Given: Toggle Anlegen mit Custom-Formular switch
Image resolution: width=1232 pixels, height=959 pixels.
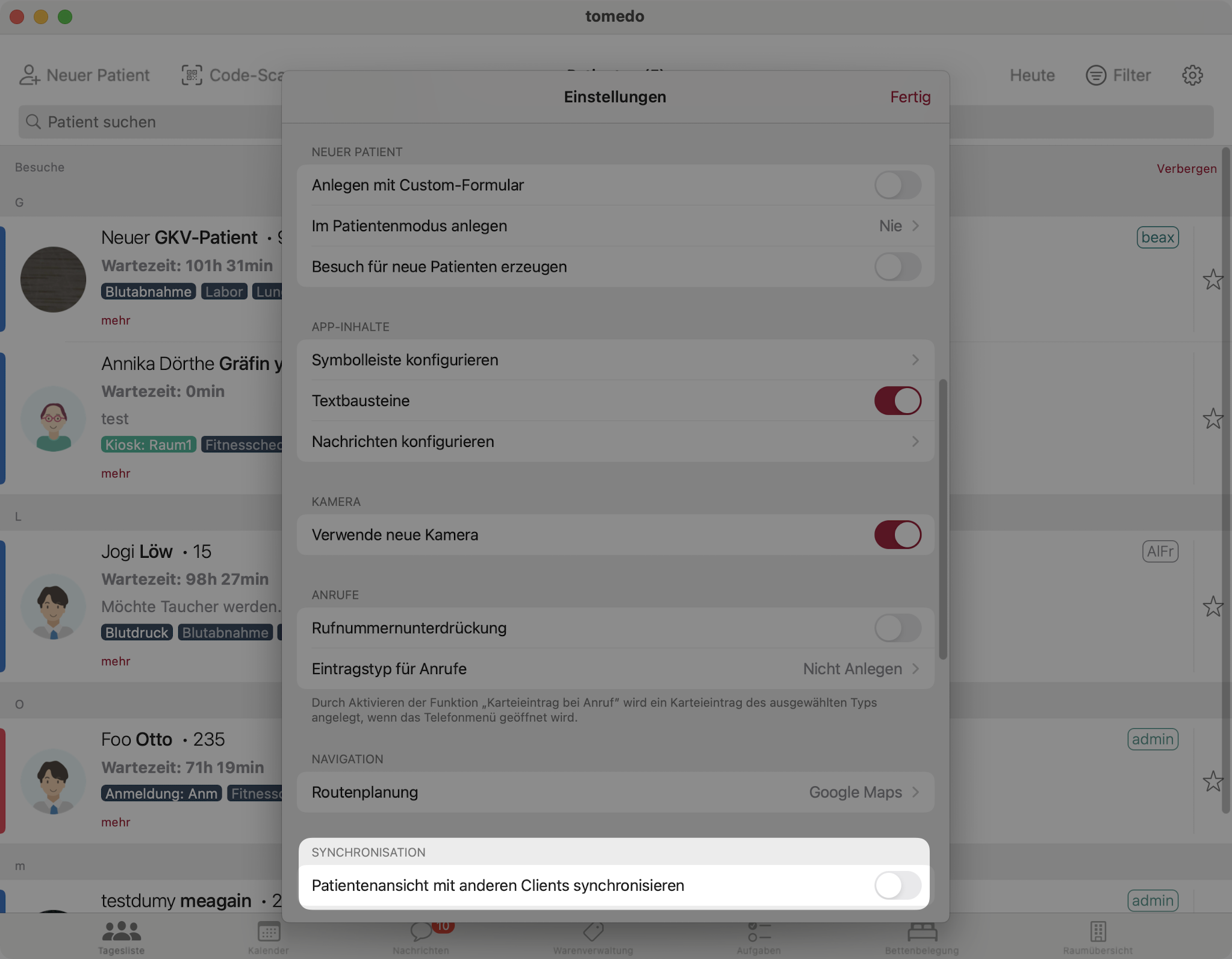Looking at the screenshot, I should pyautogui.click(x=897, y=185).
